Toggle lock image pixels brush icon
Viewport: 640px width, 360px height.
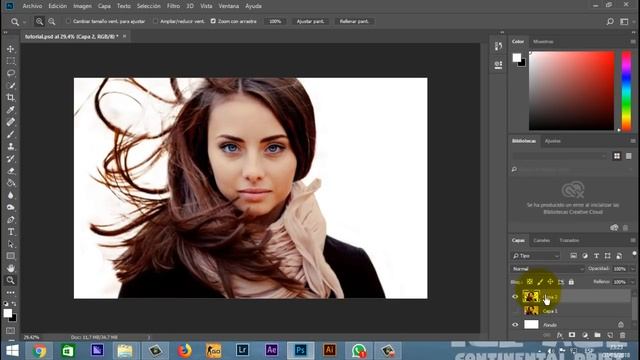(540, 282)
